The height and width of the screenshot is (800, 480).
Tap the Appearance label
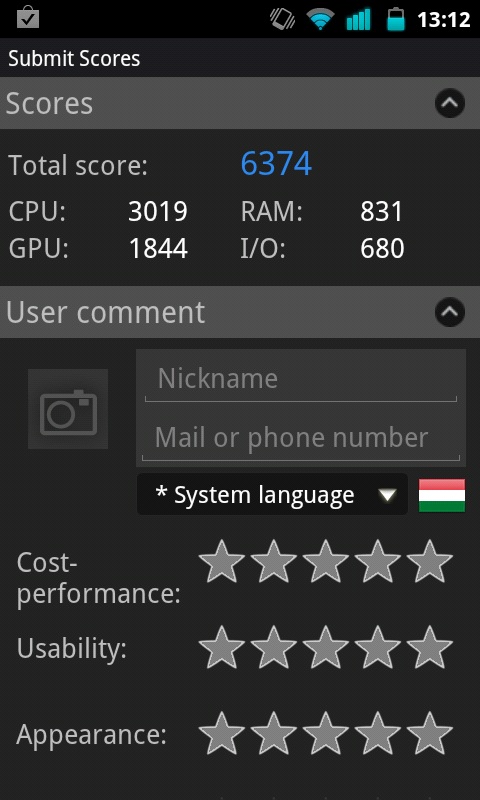pos(91,735)
